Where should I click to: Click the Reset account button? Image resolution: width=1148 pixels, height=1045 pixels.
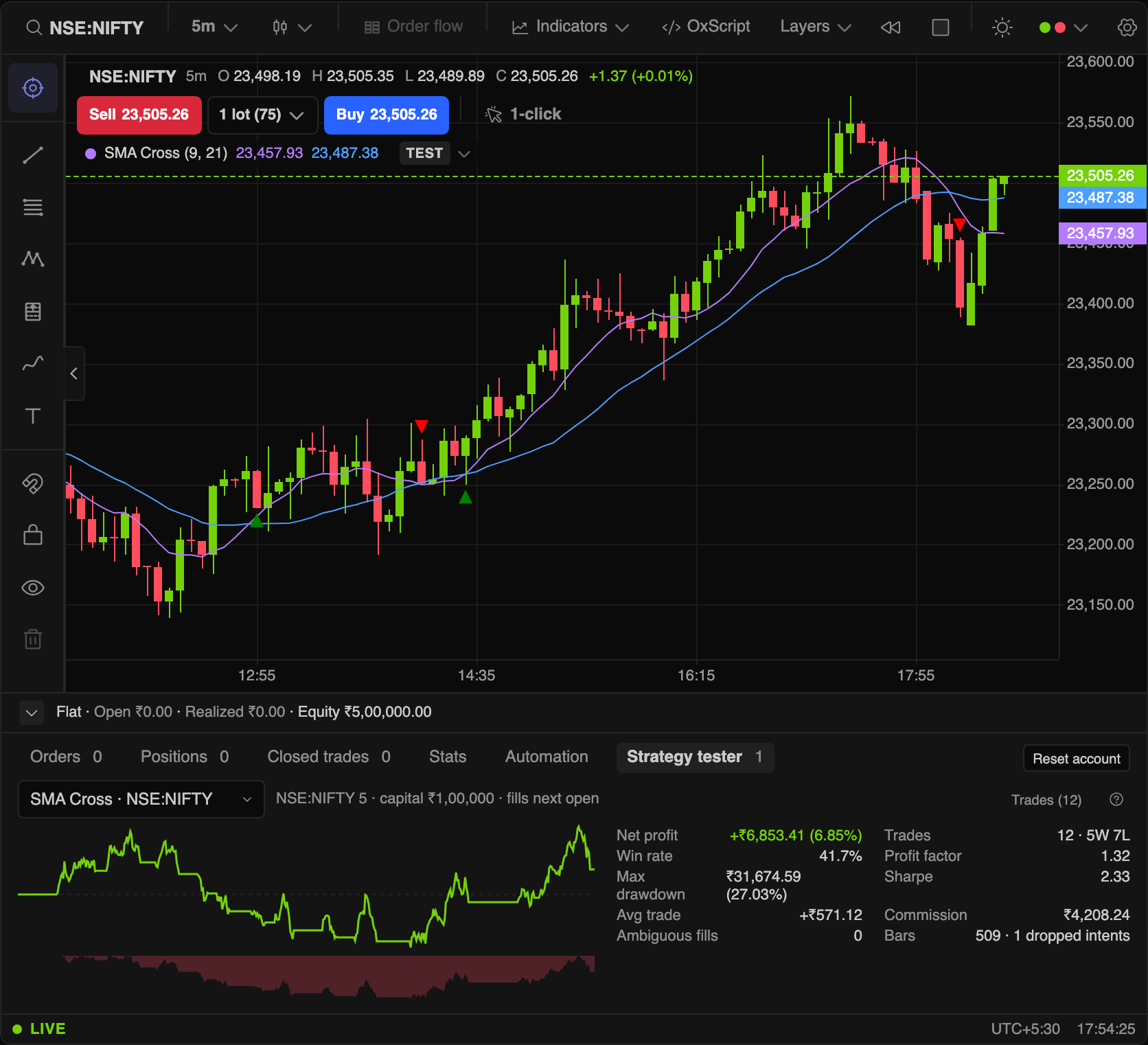(1077, 759)
